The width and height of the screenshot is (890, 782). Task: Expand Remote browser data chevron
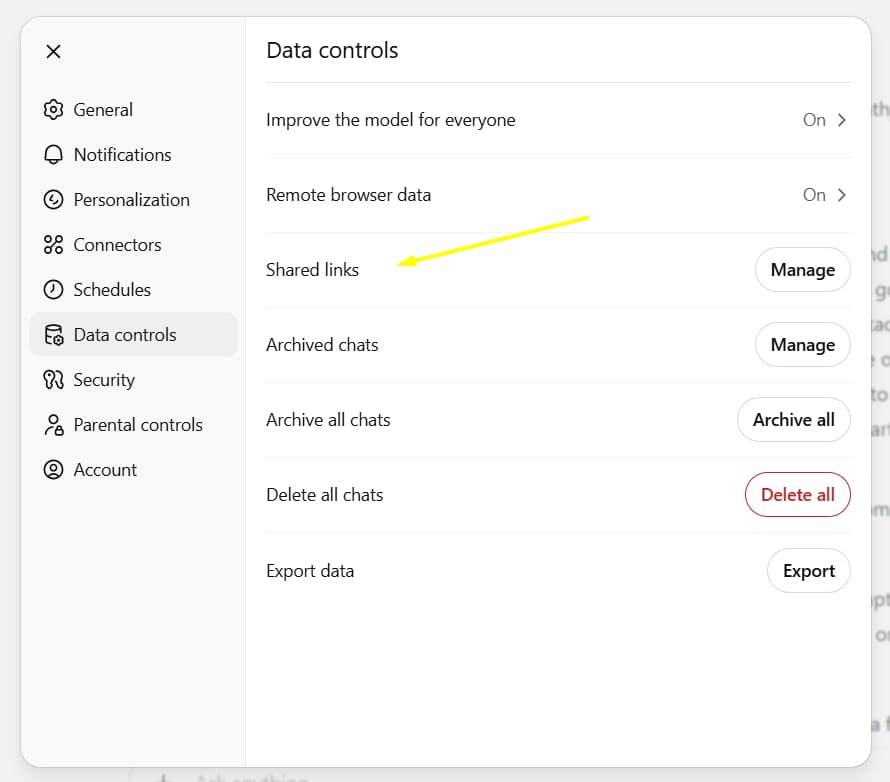(x=842, y=195)
